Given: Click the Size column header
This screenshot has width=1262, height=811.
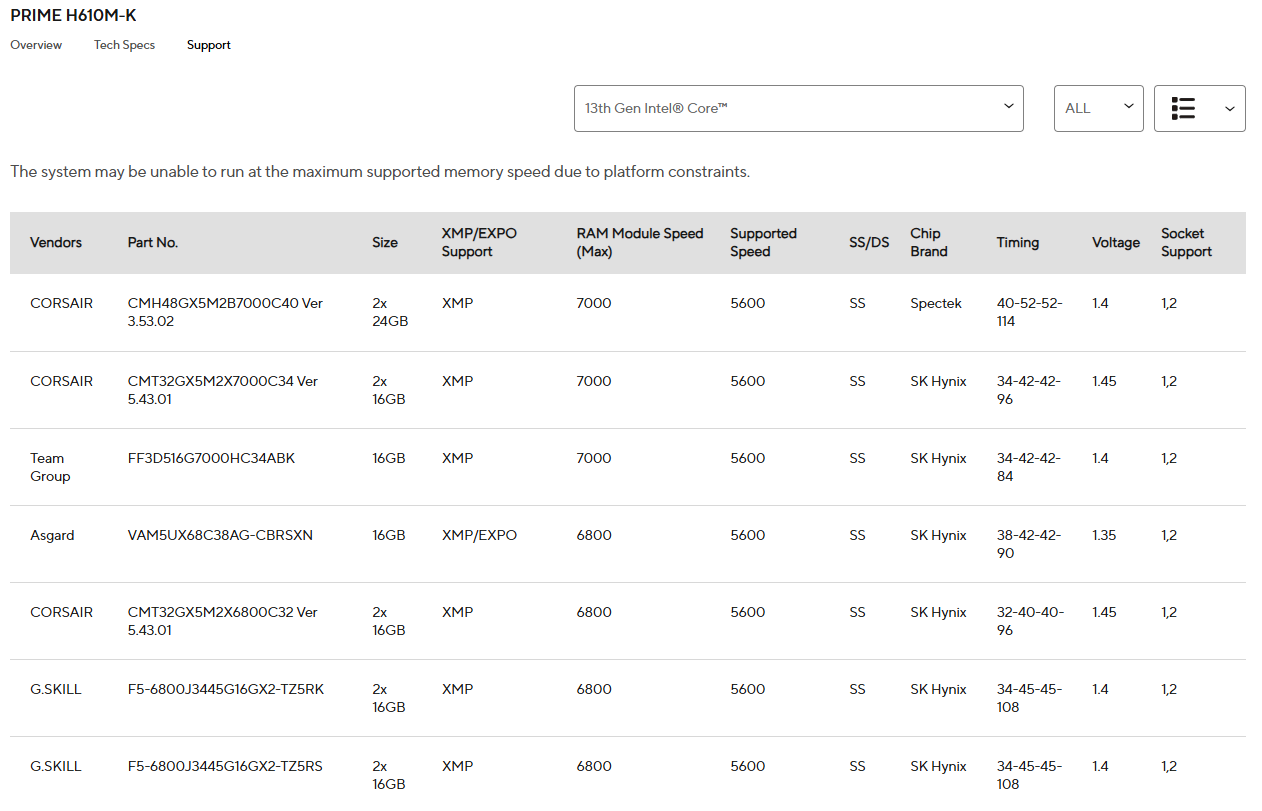Looking at the screenshot, I should [385, 242].
